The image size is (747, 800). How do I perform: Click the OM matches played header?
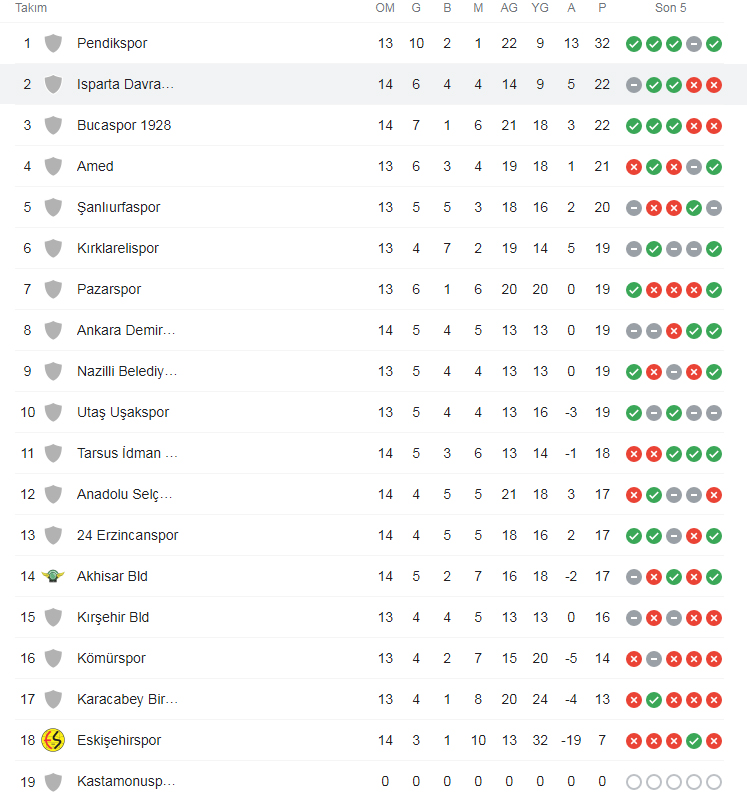coord(385,8)
